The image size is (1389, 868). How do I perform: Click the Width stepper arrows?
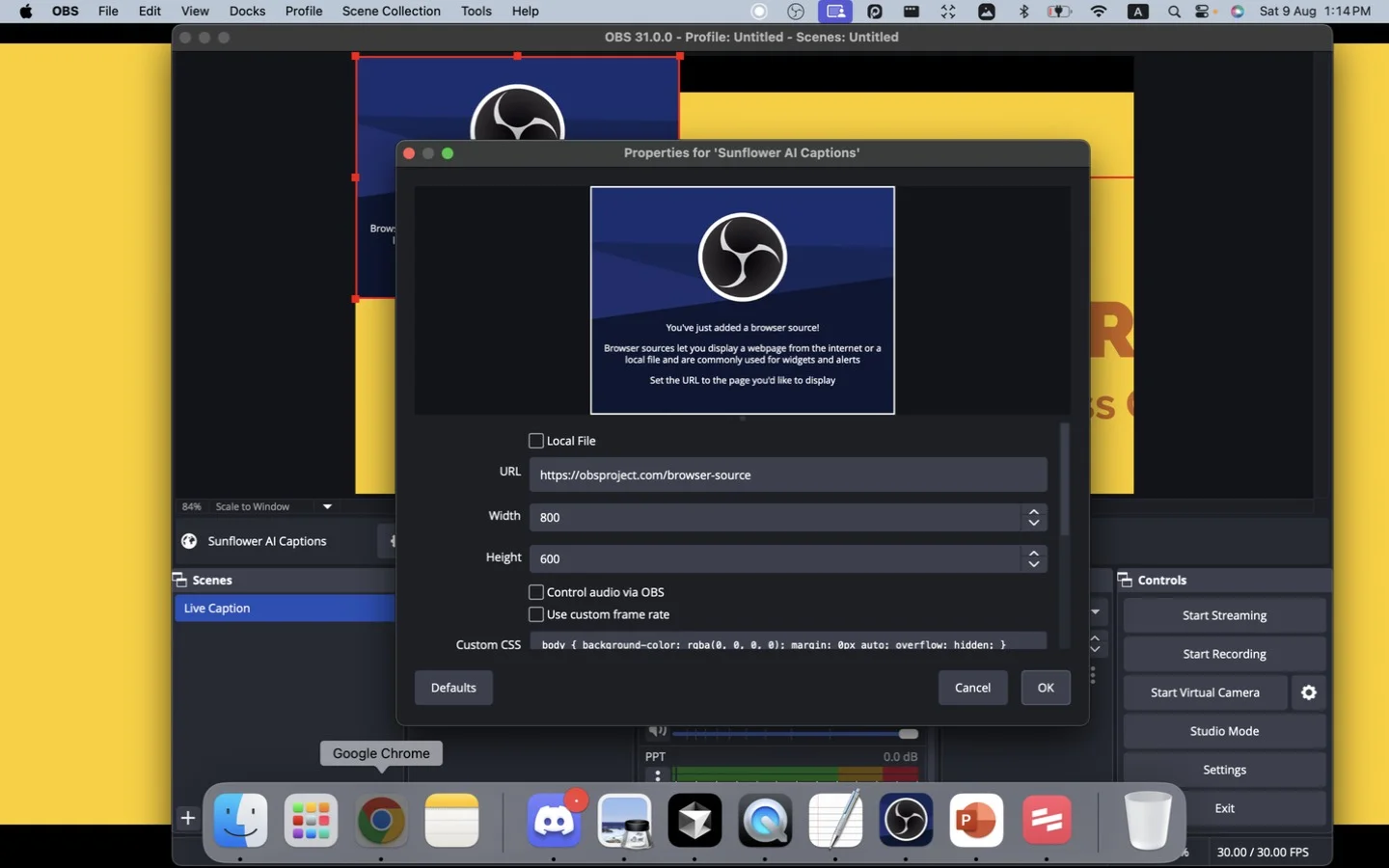(x=1034, y=517)
